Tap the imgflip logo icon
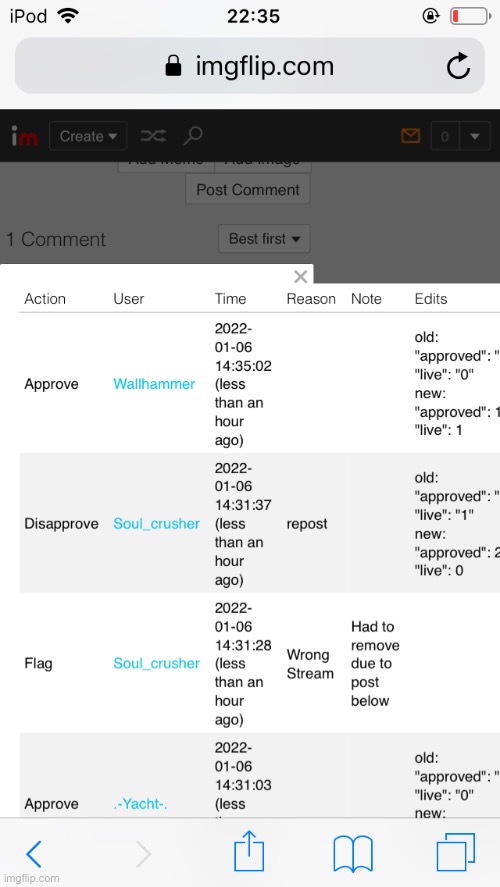500x887 pixels. [x=24, y=136]
